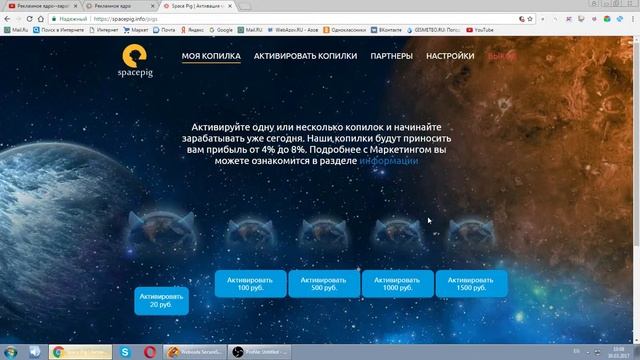Open the Интернет bookmark
Screen dimensions: 640x360
[104, 30]
